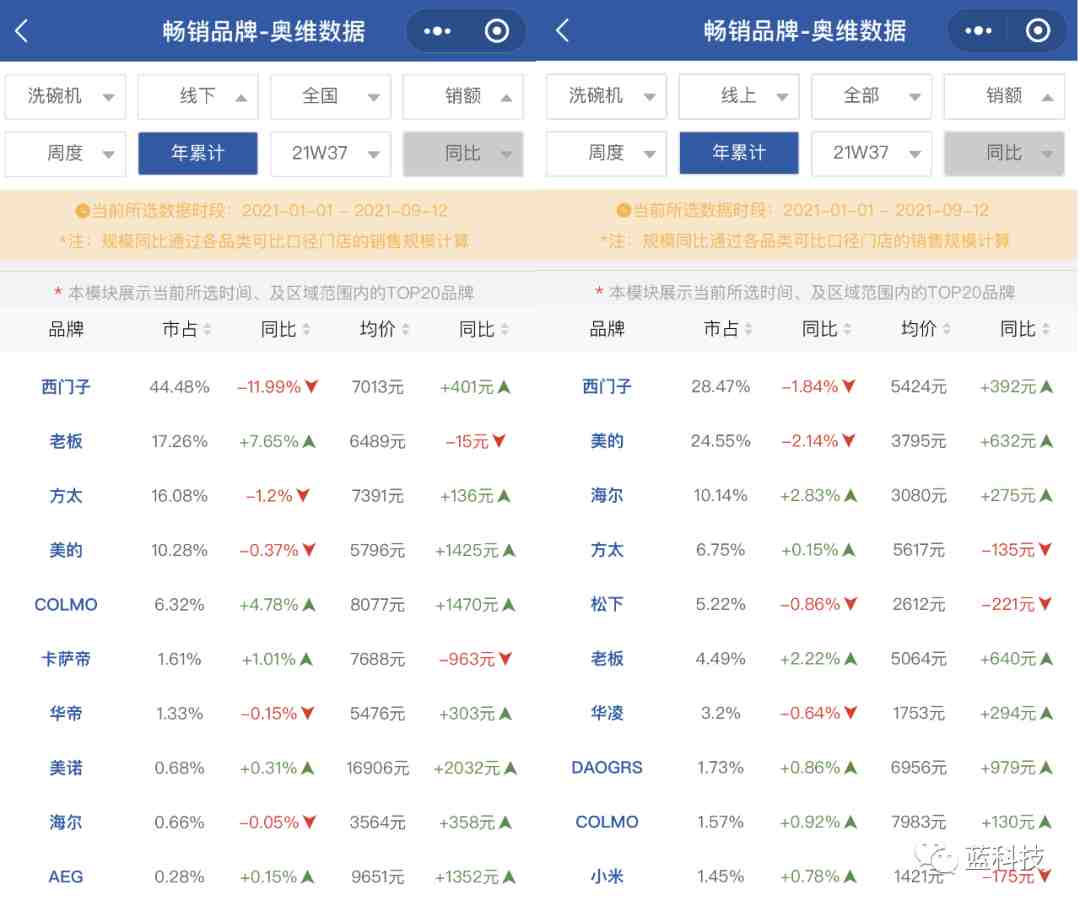Viewport: 1080px width, 906px height.
Task: Go back using left panel back arrow
Action: click(x=22, y=30)
